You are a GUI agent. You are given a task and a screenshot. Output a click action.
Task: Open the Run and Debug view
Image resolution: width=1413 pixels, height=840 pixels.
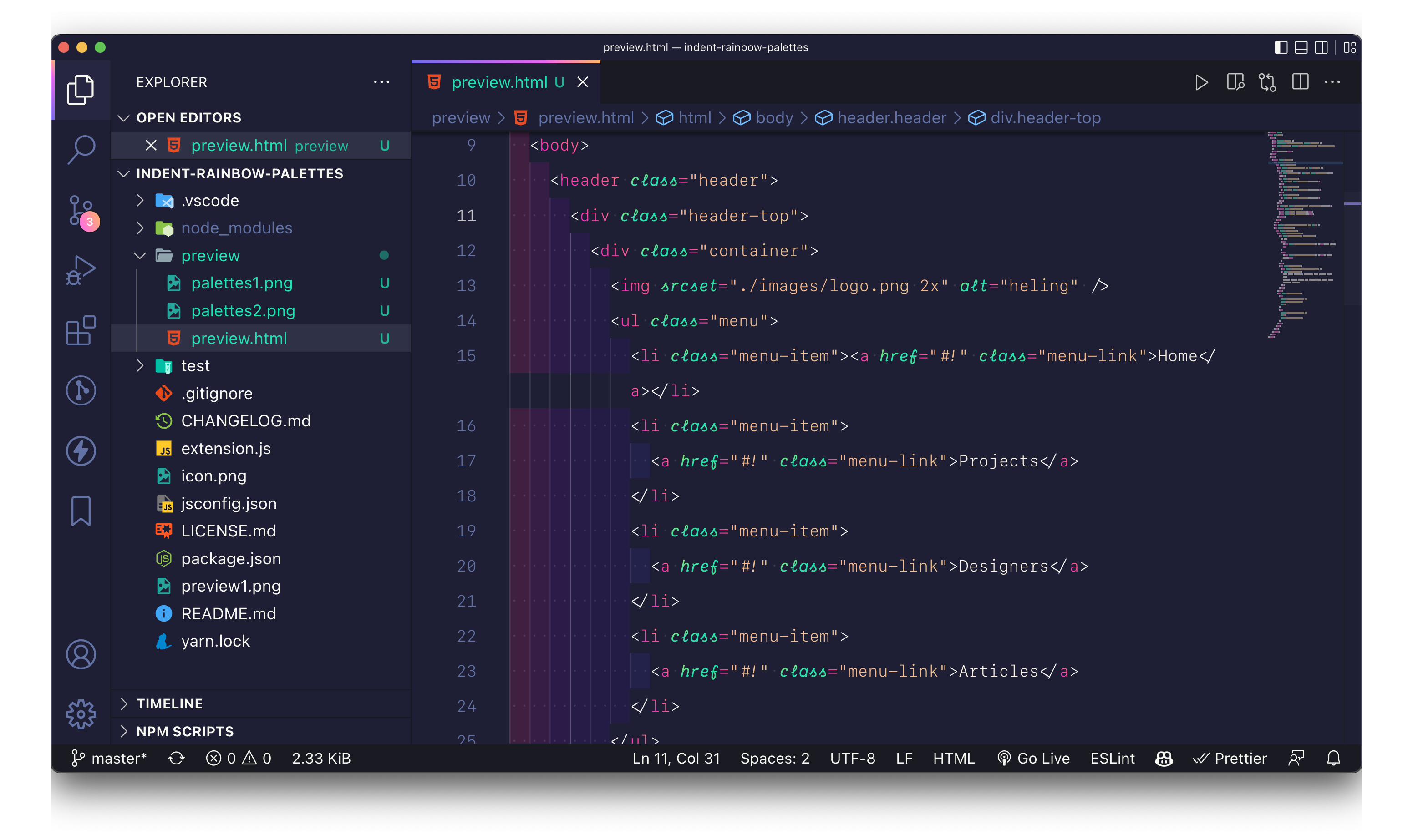click(81, 270)
